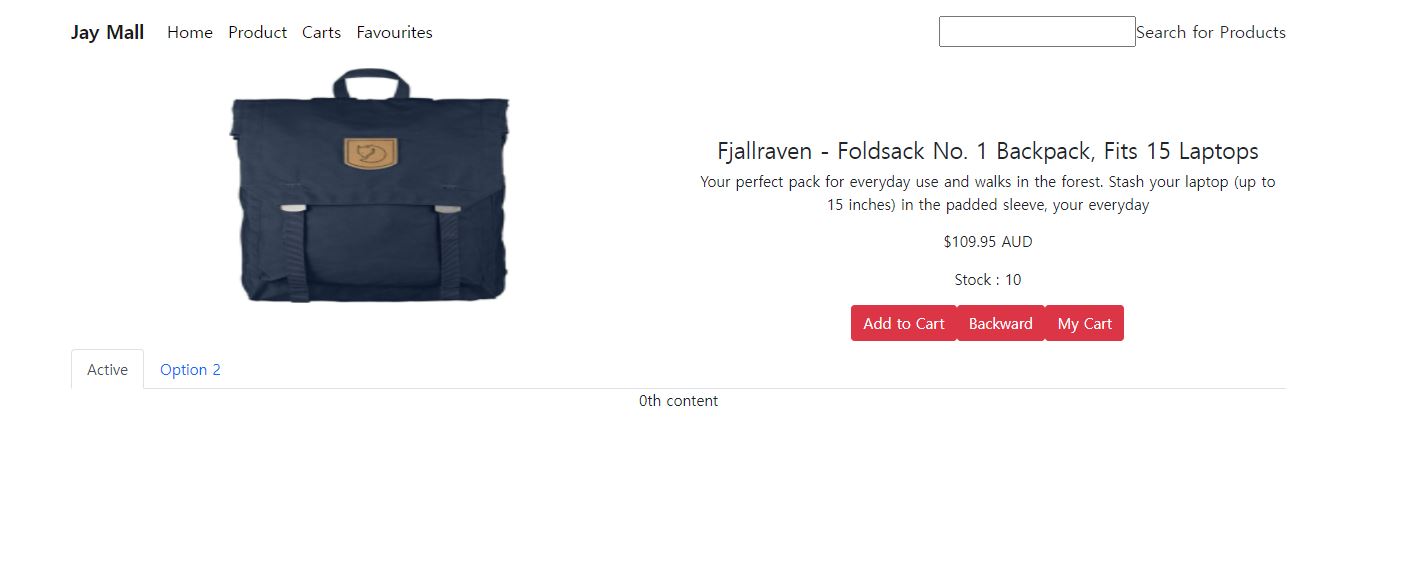
Task: Click the Stock : 10 text
Action: pyautogui.click(x=988, y=280)
